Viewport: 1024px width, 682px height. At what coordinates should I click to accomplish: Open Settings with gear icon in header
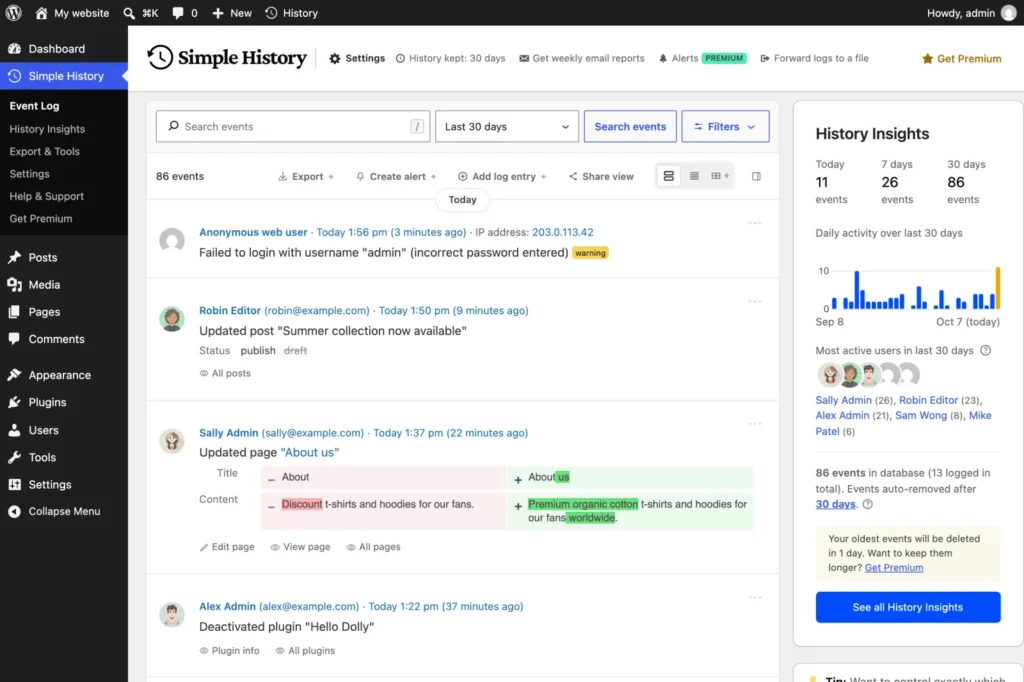click(x=357, y=58)
